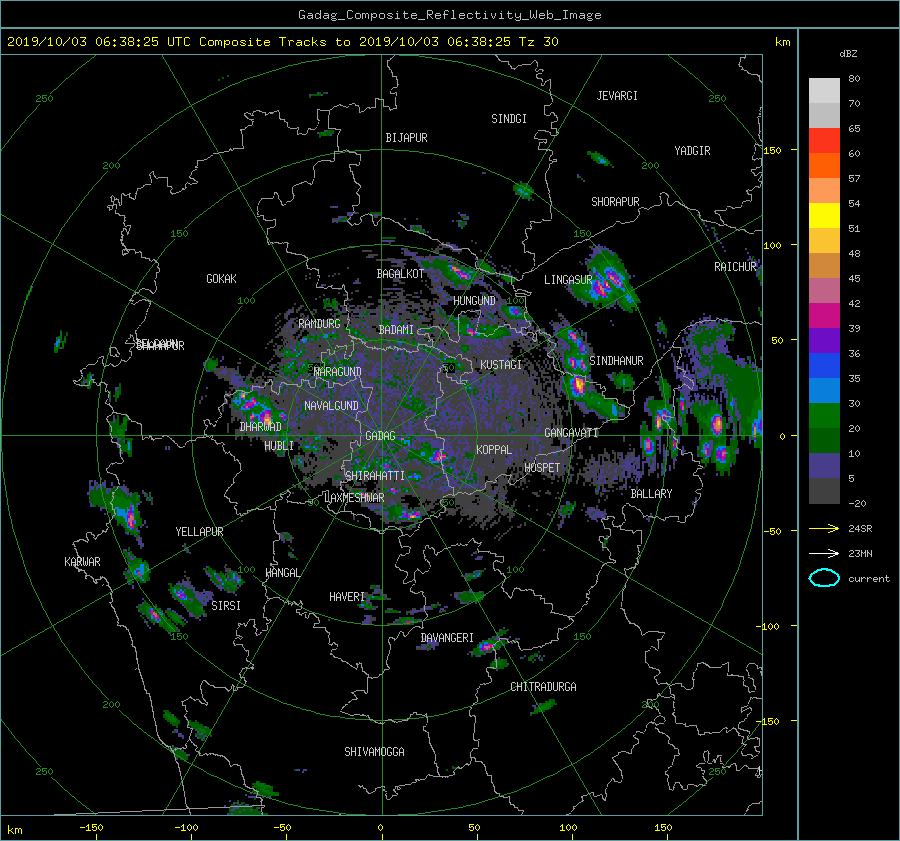Click the BADAMI city label

(396, 330)
